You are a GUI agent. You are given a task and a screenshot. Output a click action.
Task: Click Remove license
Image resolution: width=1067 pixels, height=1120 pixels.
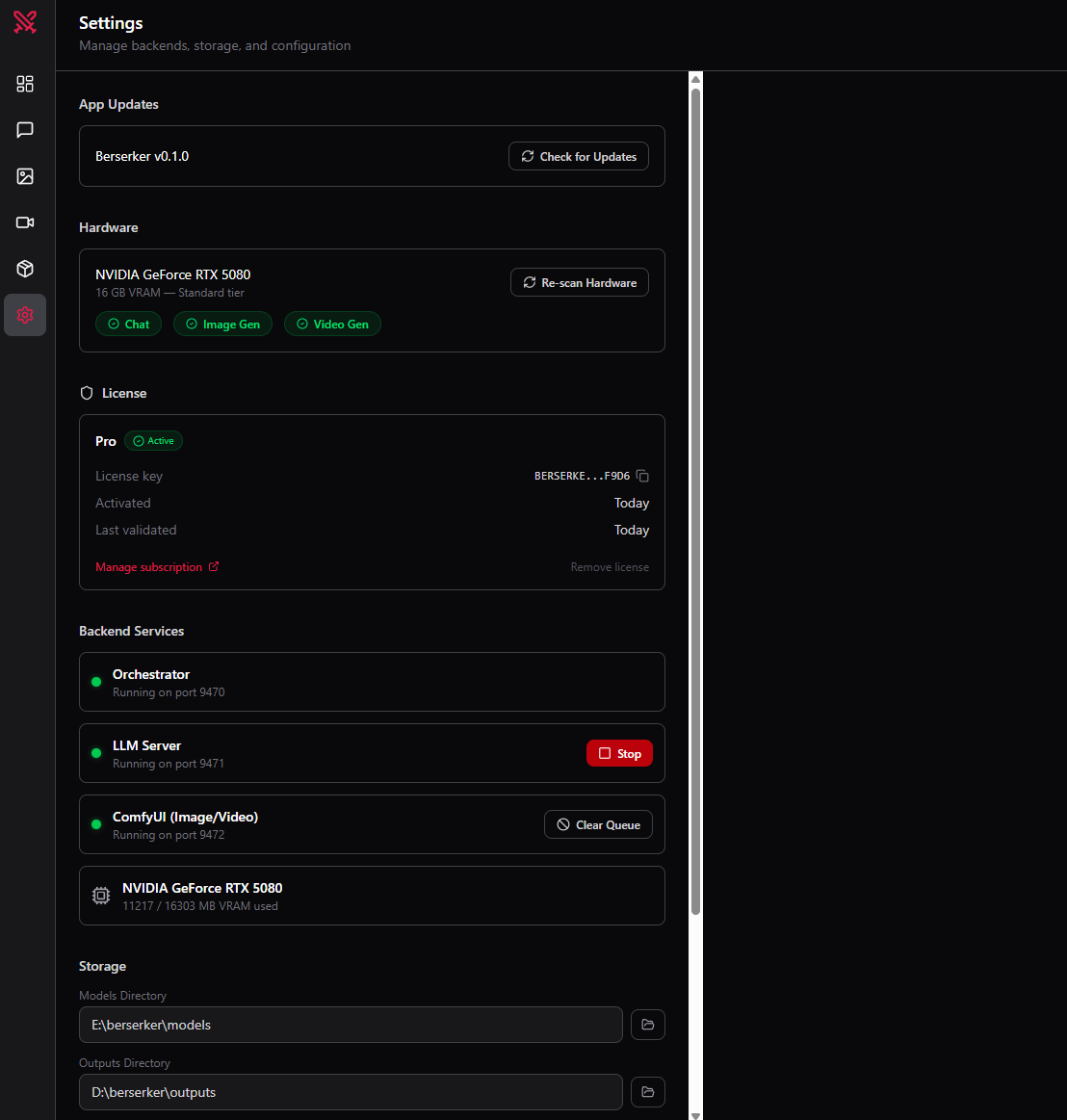[610, 566]
